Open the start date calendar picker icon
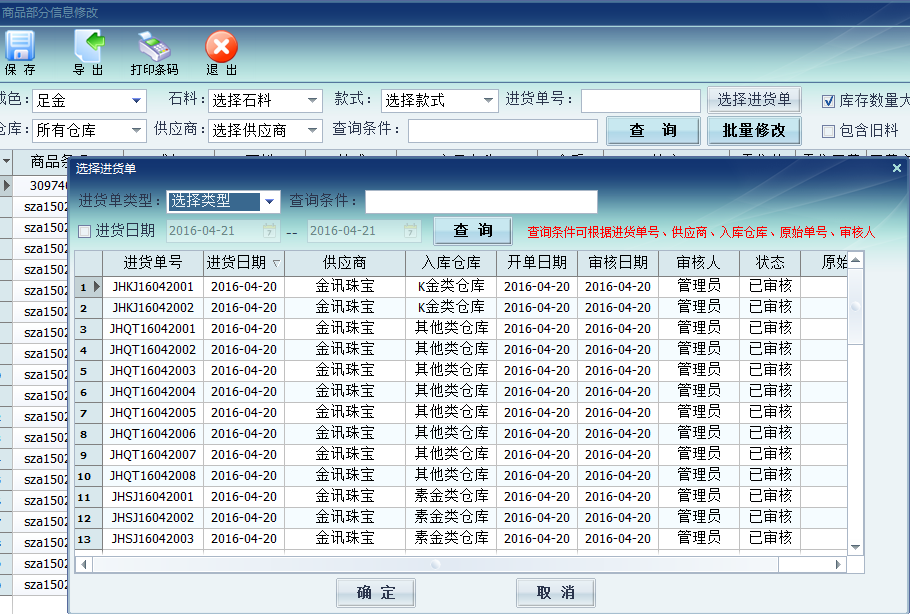The width and height of the screenshot is (910, 614). point(269,231)
